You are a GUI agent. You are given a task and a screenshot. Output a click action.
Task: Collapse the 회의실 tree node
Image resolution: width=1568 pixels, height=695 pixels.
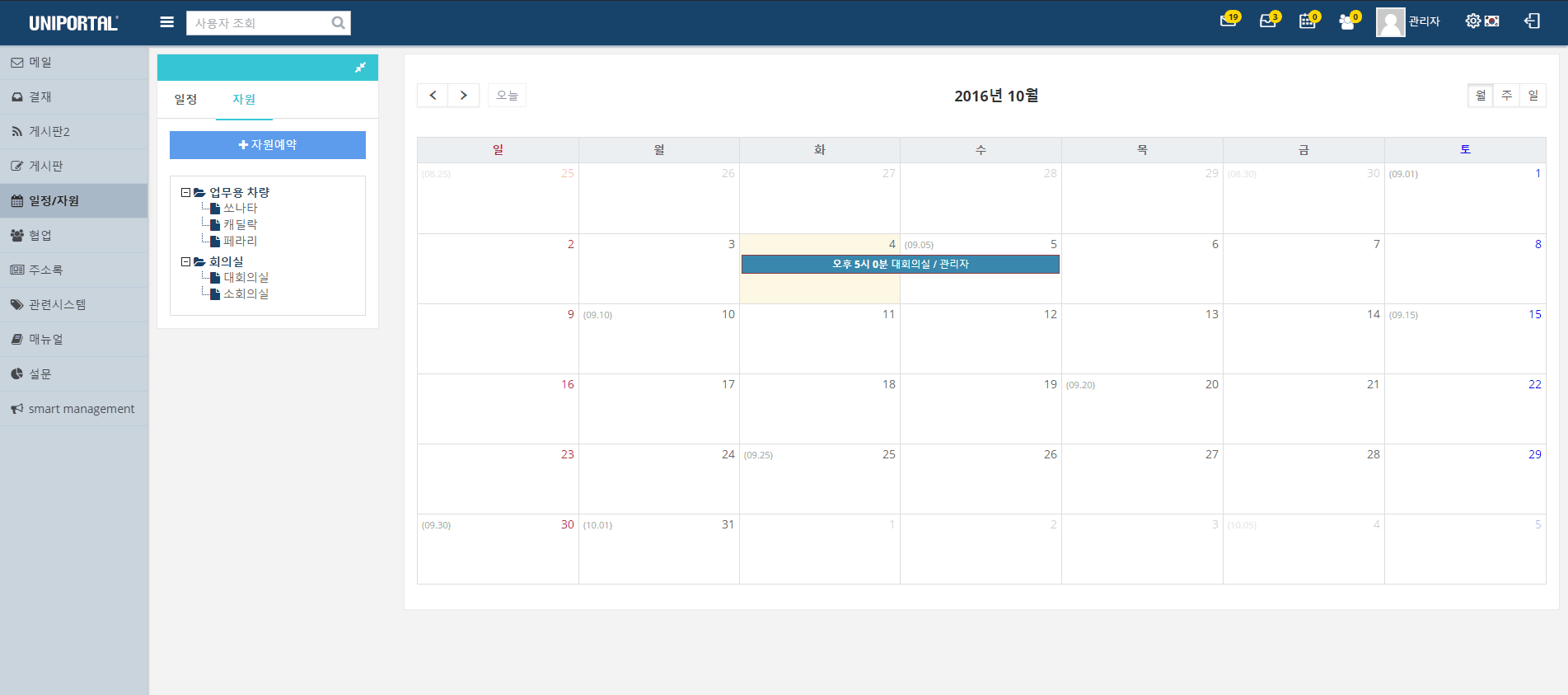click(x=185, y=261)
